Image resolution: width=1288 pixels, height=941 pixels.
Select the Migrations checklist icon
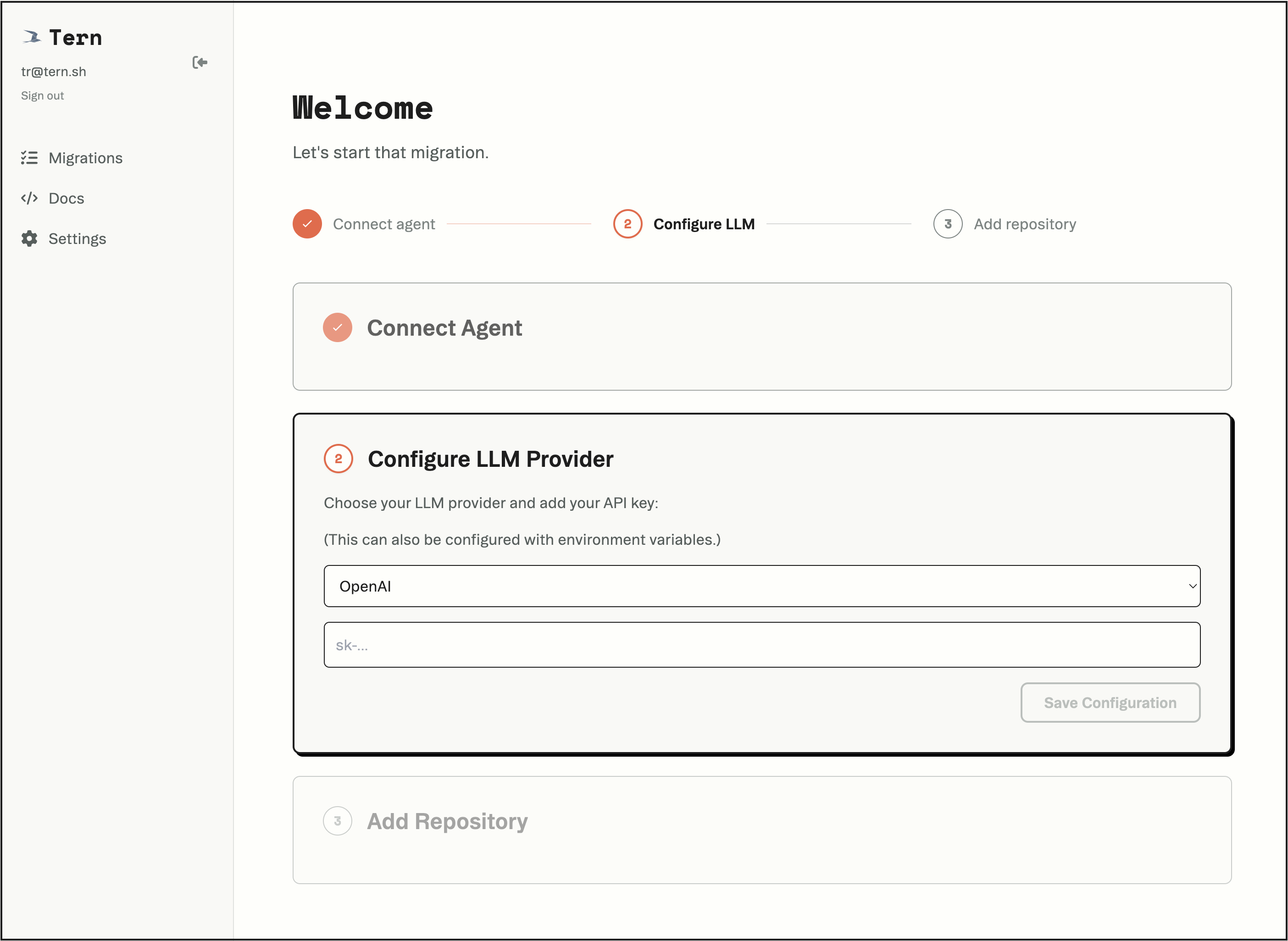click(x=28, y=158)
